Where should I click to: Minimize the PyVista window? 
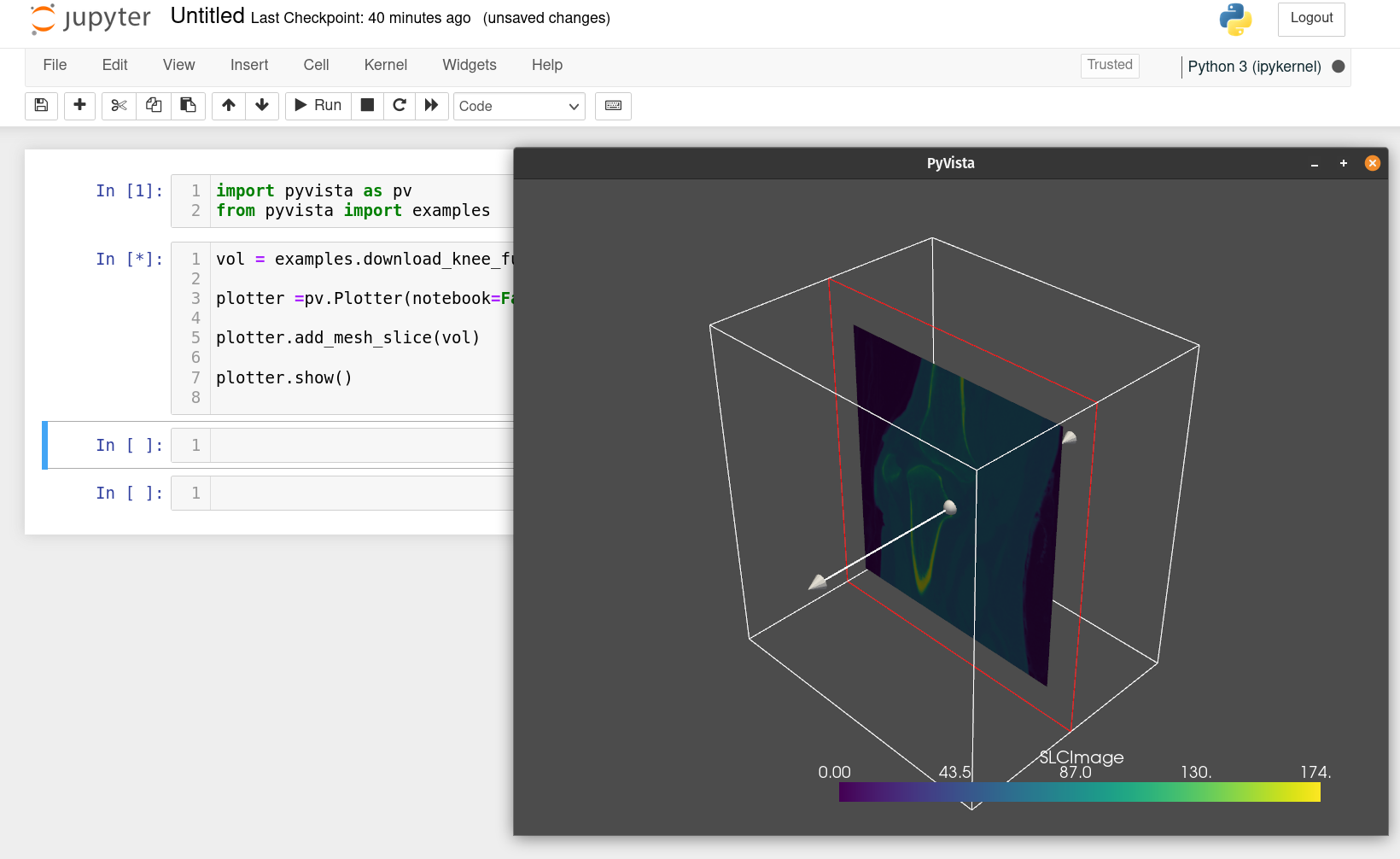coord(1315,163)
